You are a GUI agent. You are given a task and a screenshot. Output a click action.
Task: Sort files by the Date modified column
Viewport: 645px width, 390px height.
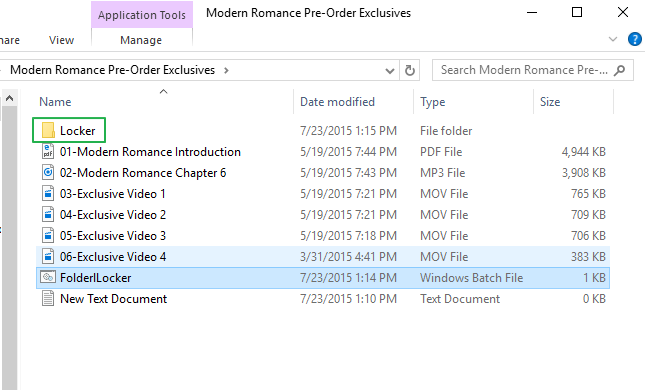pyautogui.click(x=337, y=102)
